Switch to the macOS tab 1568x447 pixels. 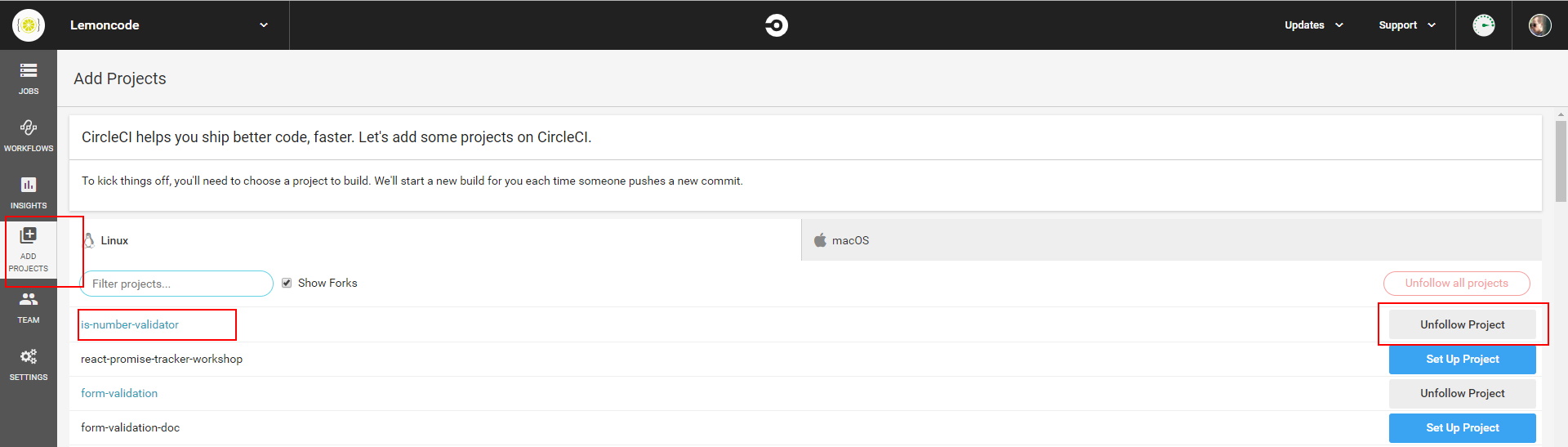click(x=1172, y=240)
